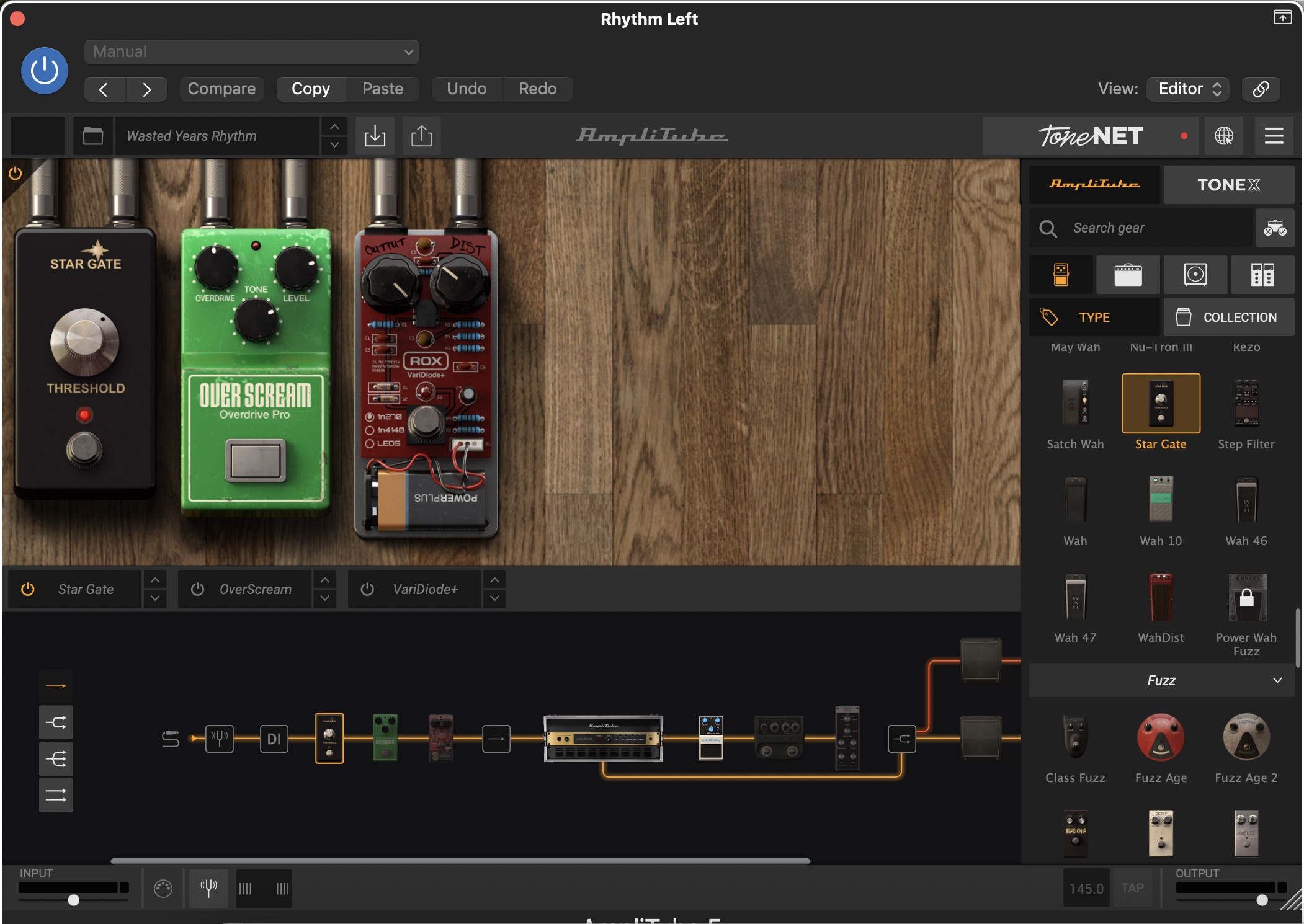Viewport: 1304px width, 924px height.
Task: Select the amplifier gear category icon
Action: [x=1128, y=274]
